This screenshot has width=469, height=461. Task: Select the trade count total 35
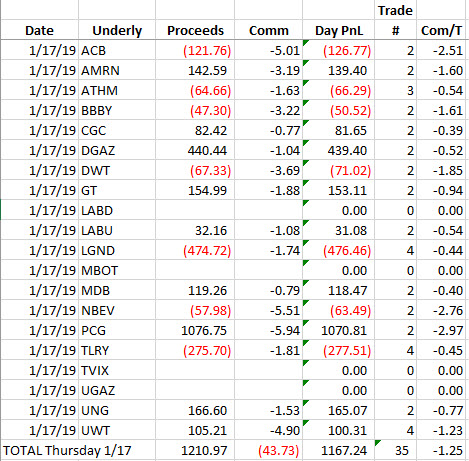[395, 450]
